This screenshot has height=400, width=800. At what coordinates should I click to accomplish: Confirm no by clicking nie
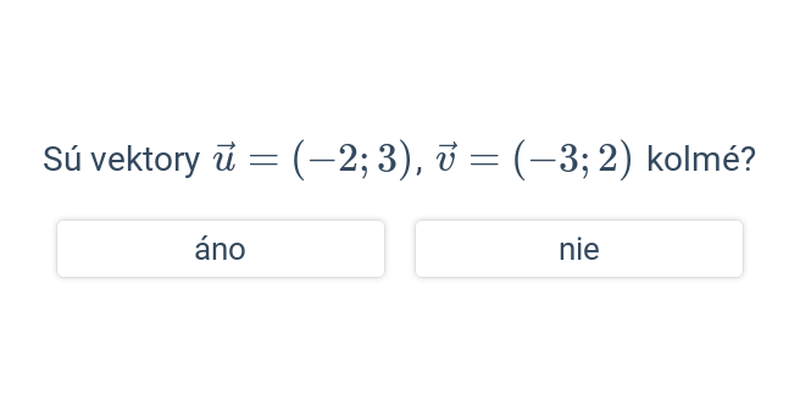(579, 249)
